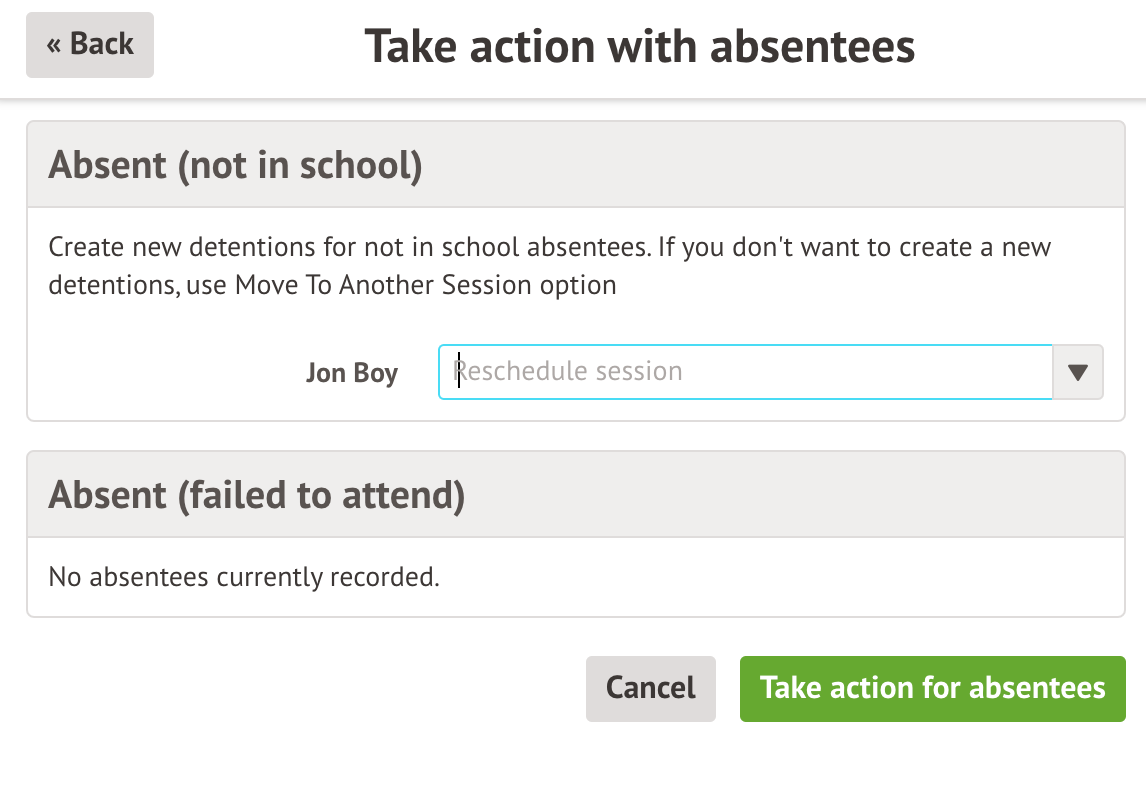Click the blank area right of page title
Image resolution: width=1146 pixels, height=798 pixels.
point(1030,47)
